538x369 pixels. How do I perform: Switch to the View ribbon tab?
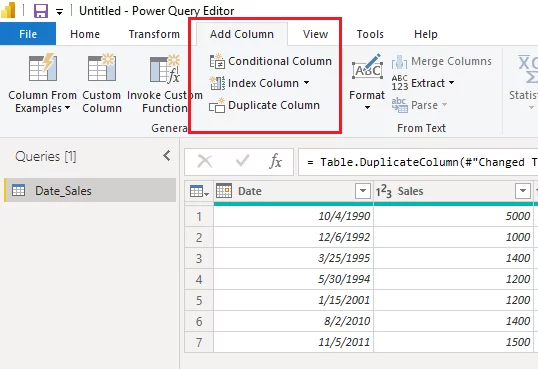point(315,34)
